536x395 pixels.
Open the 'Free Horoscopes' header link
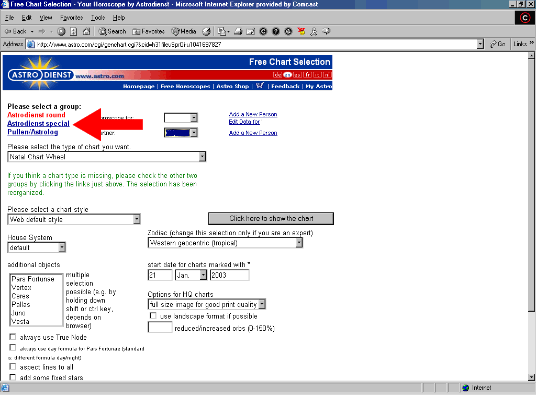point(185,86)
